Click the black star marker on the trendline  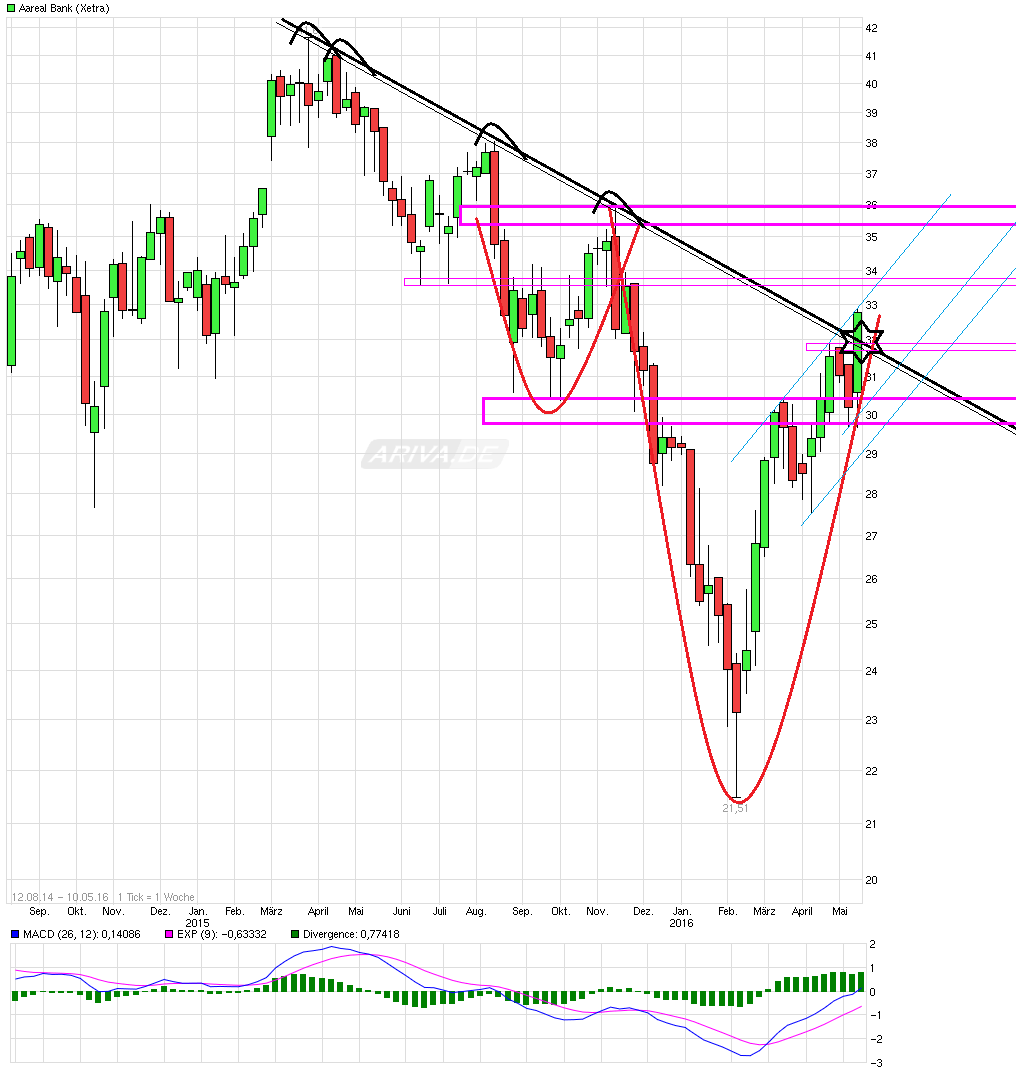pos(861,341)
